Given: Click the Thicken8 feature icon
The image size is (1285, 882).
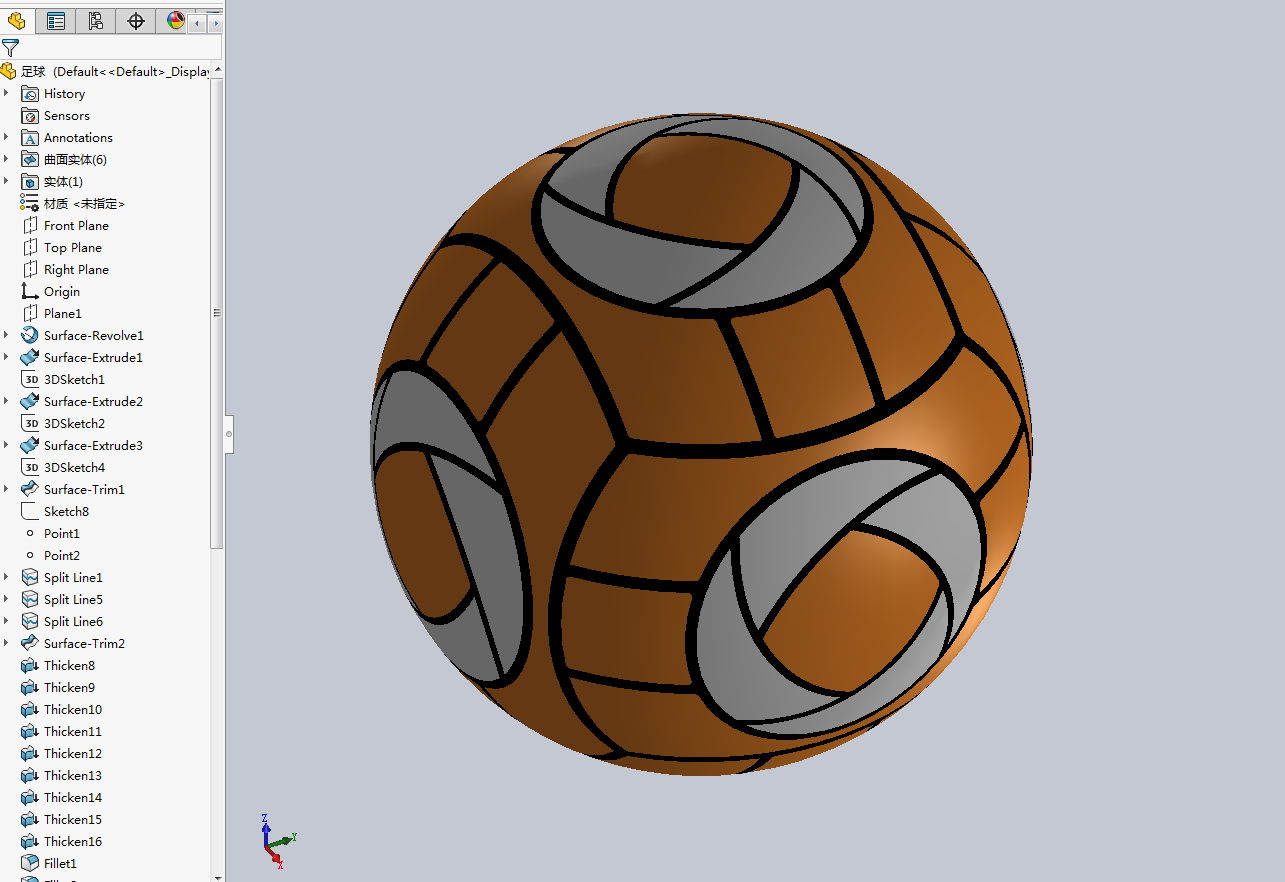Looking at the screenshot, I should pos(30,665).
